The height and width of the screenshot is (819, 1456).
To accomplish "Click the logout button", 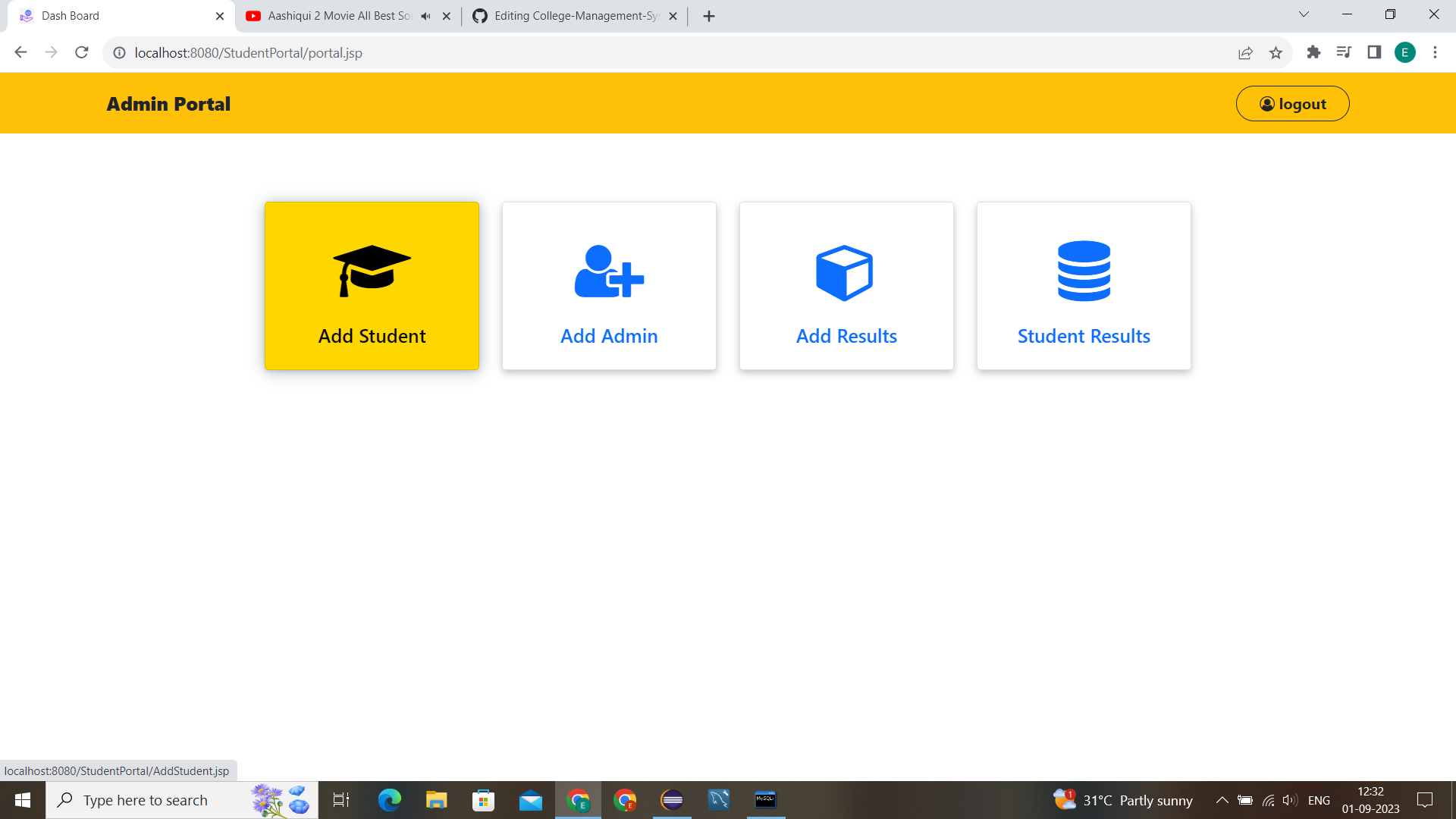I will [x=1292, y=103].
